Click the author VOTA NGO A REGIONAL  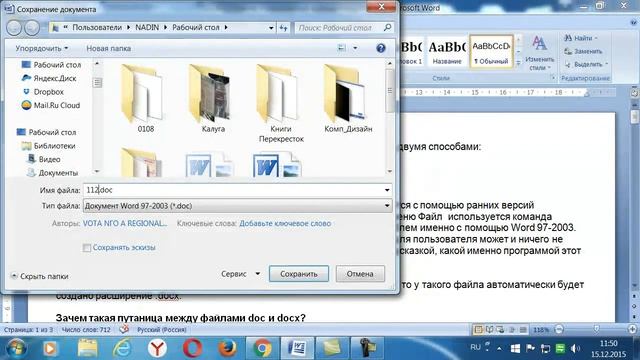pyautogui.click(x=125, y=223)
